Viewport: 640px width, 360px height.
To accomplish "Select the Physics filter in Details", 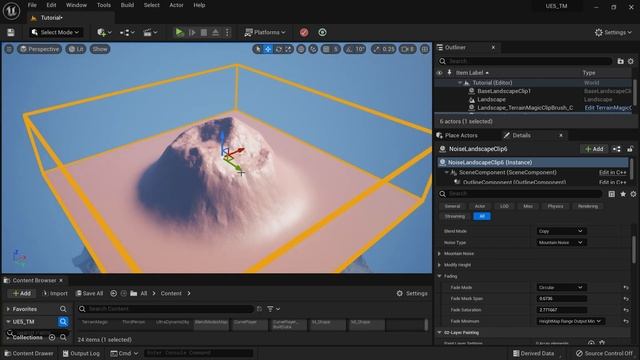I will 556,206.
